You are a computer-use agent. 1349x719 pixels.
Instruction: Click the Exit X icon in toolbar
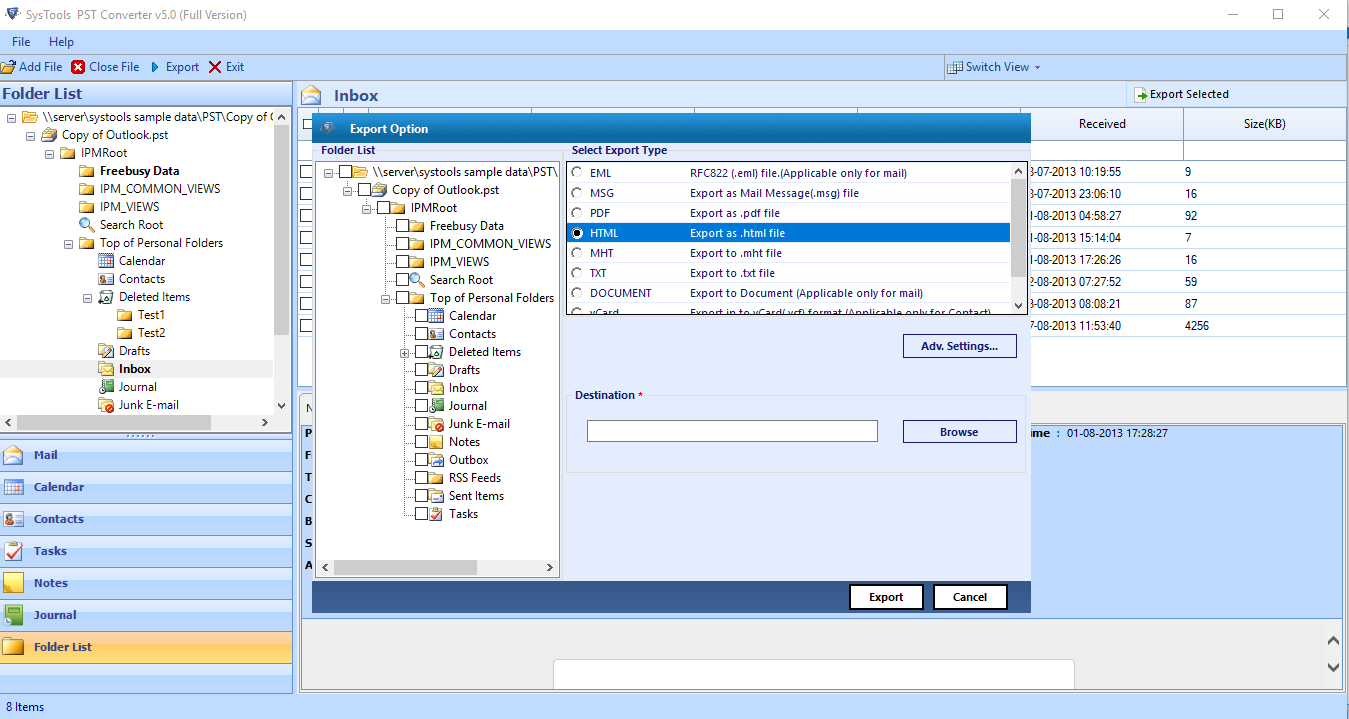[215, 67]
